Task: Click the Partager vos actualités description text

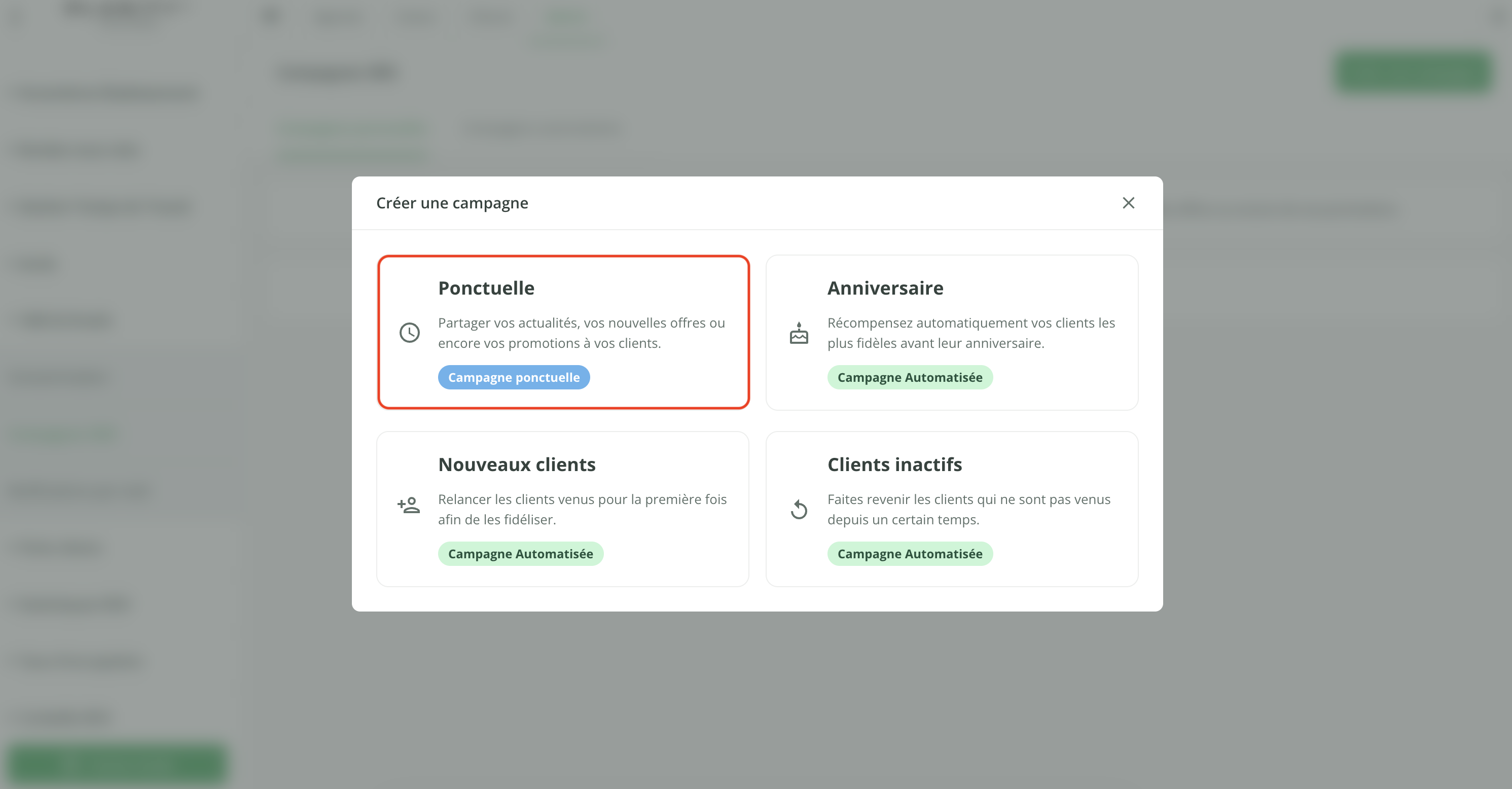Action: pyautogui.click(x=581, y=333)
